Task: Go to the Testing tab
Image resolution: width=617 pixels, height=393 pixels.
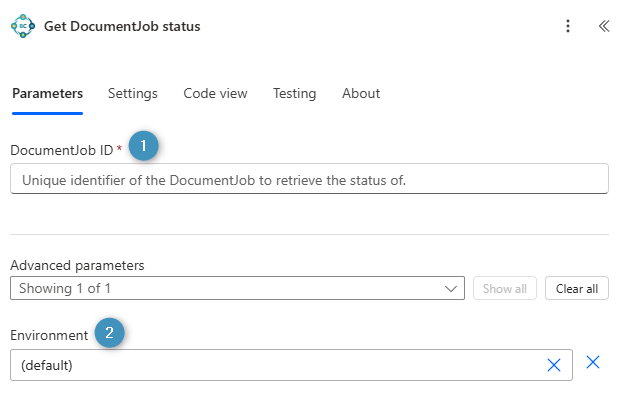Action: 294,94
